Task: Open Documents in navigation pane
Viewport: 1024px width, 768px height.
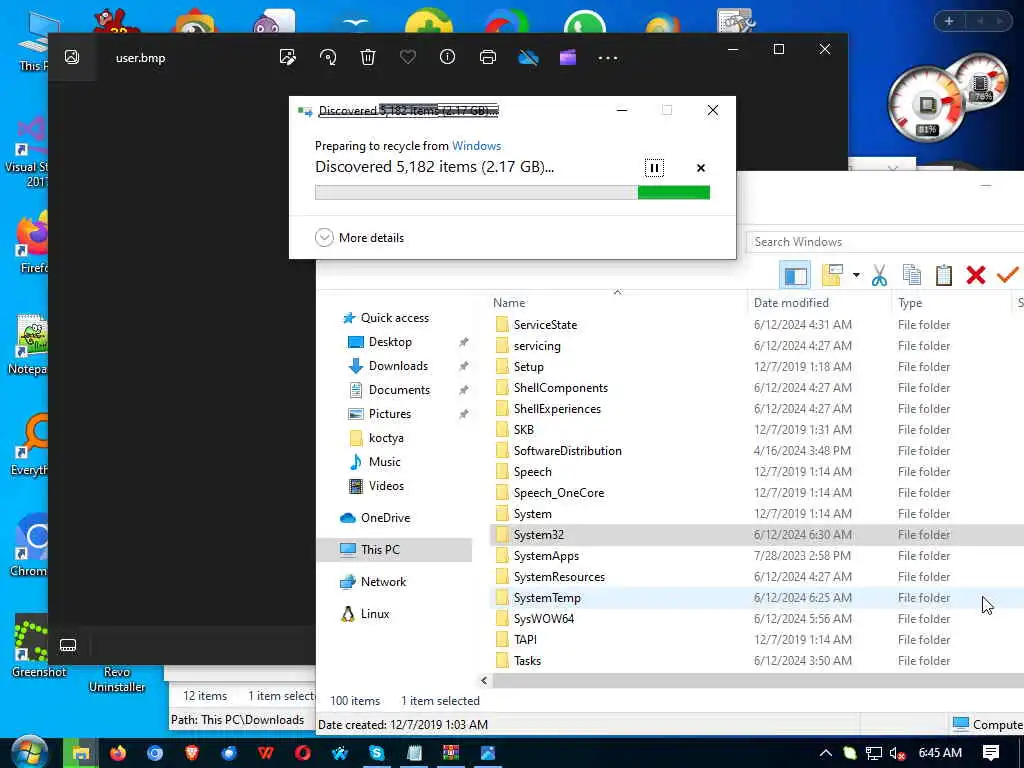Action: pos(399,390)
